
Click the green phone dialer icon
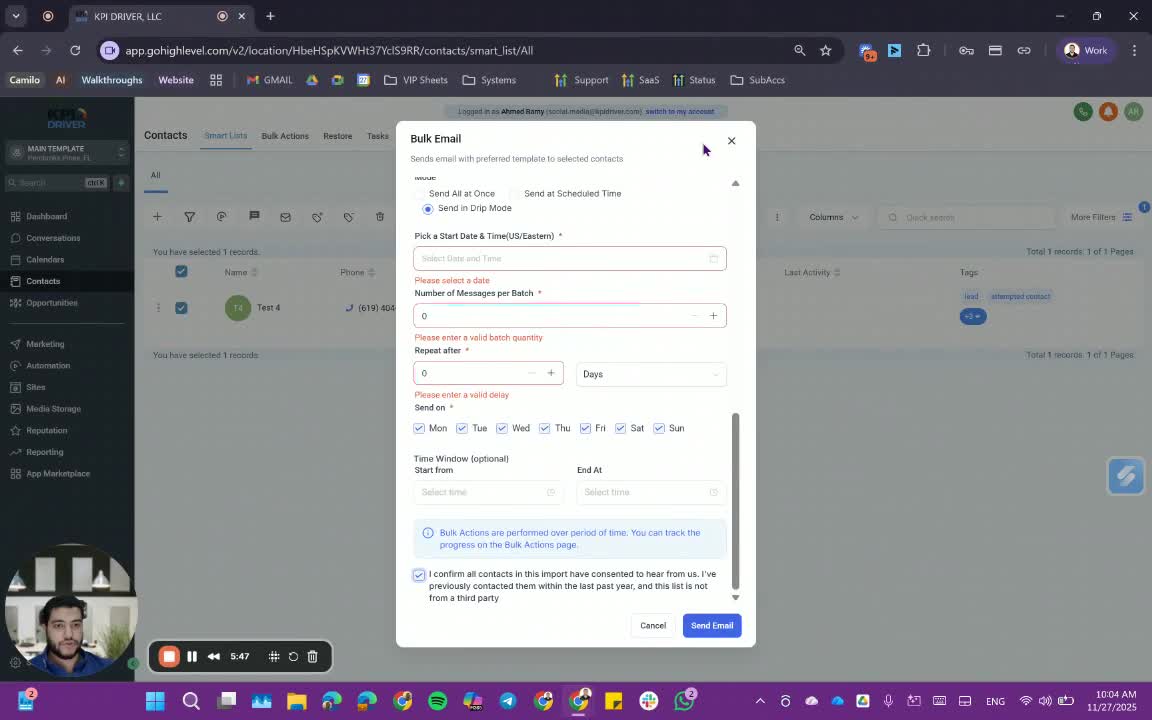point(1083,112)
